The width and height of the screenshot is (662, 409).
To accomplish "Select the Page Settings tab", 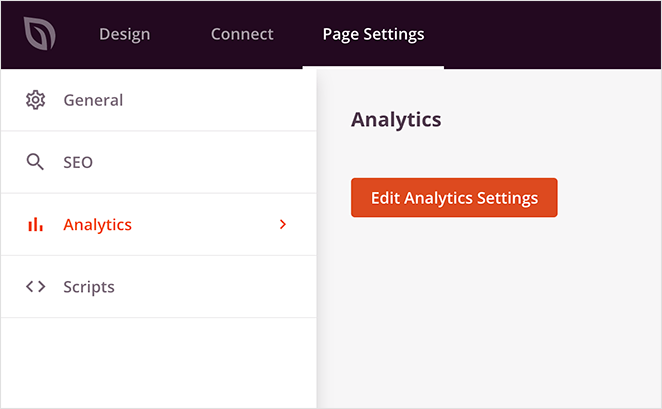I will (x=373, y=35).
